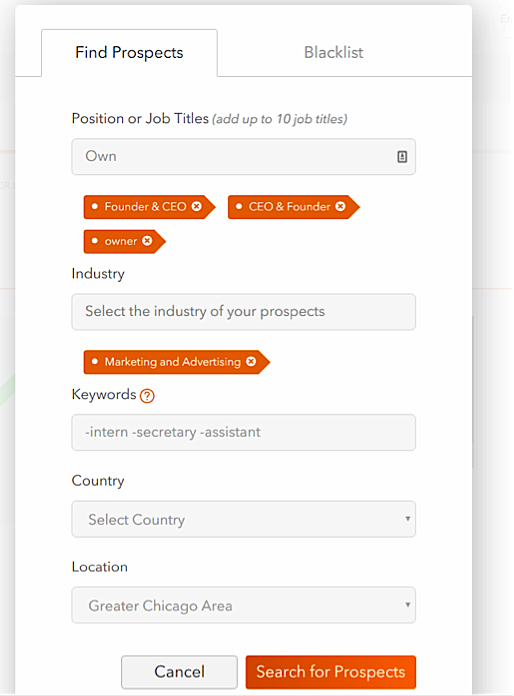Open the Select Country dropdown

[244, 519]
